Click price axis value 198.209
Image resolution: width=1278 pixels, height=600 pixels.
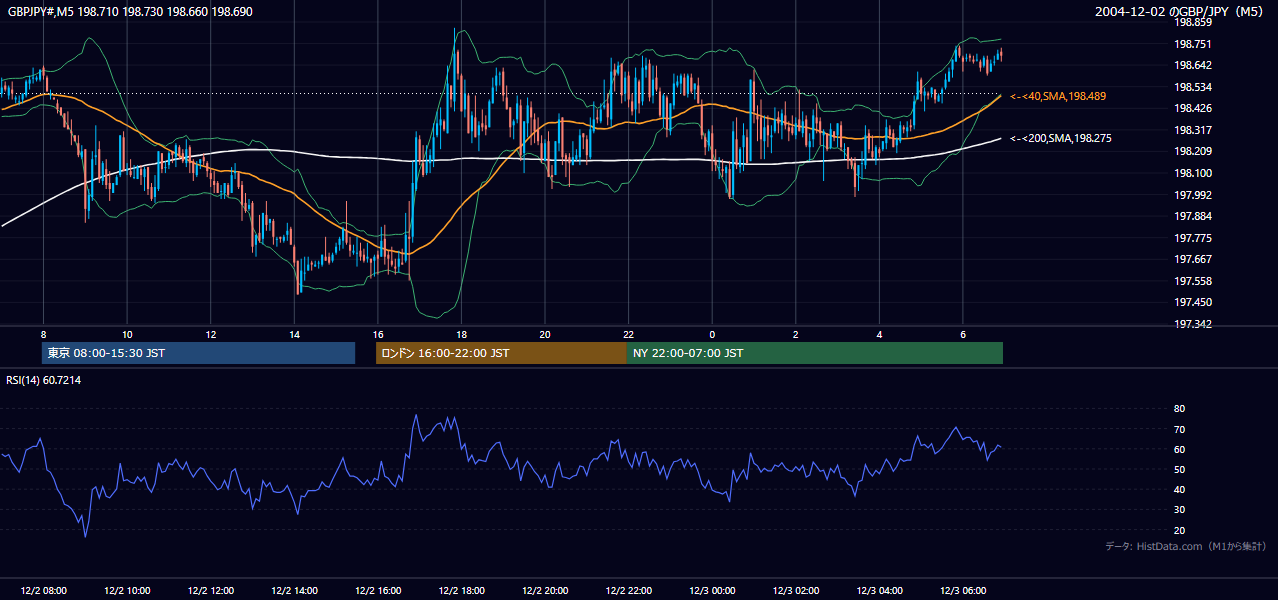pyautogui.click(x=1193, y=151)
